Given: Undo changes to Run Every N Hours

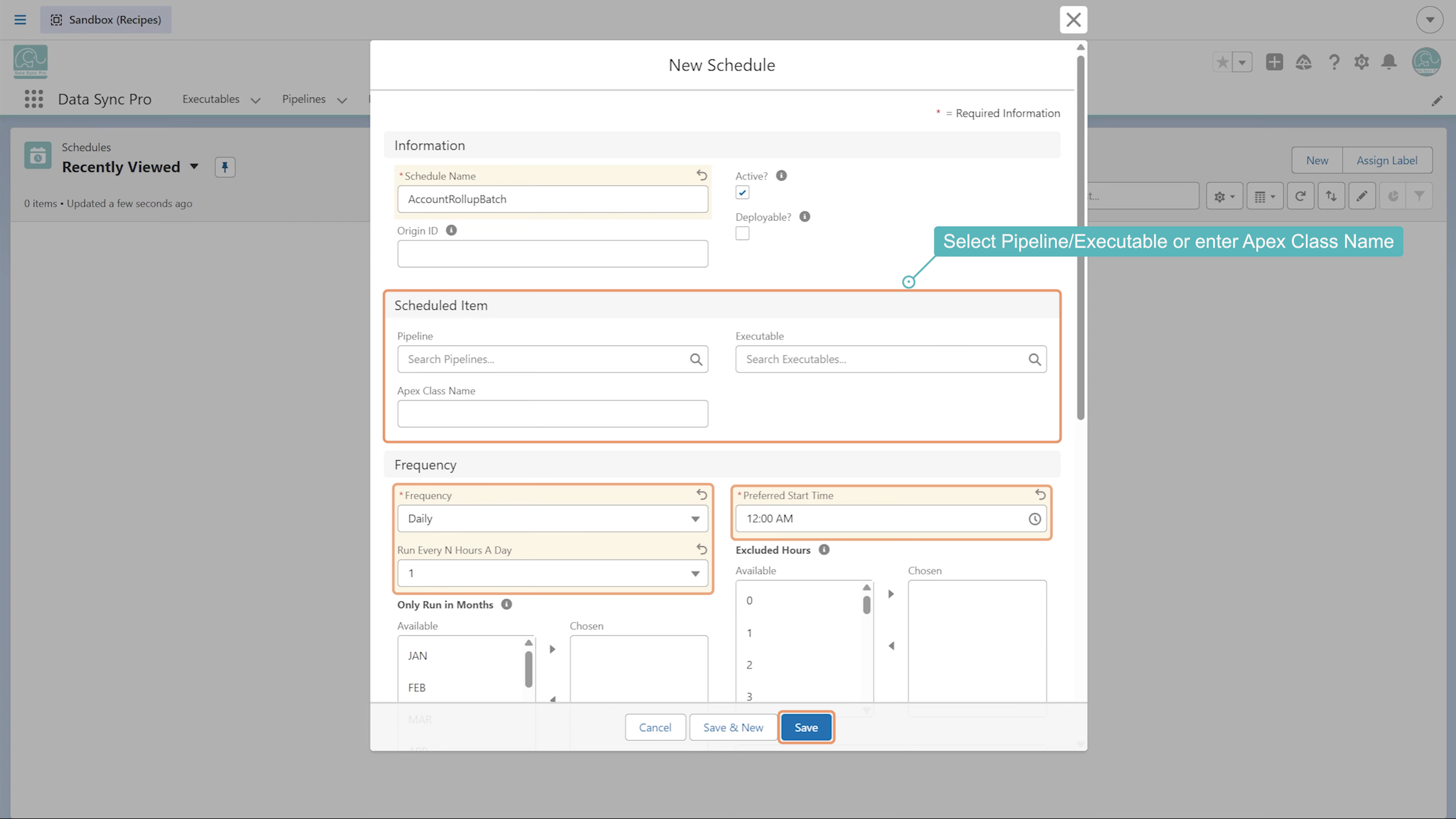Looking at the screenshot, I should 701,549.
